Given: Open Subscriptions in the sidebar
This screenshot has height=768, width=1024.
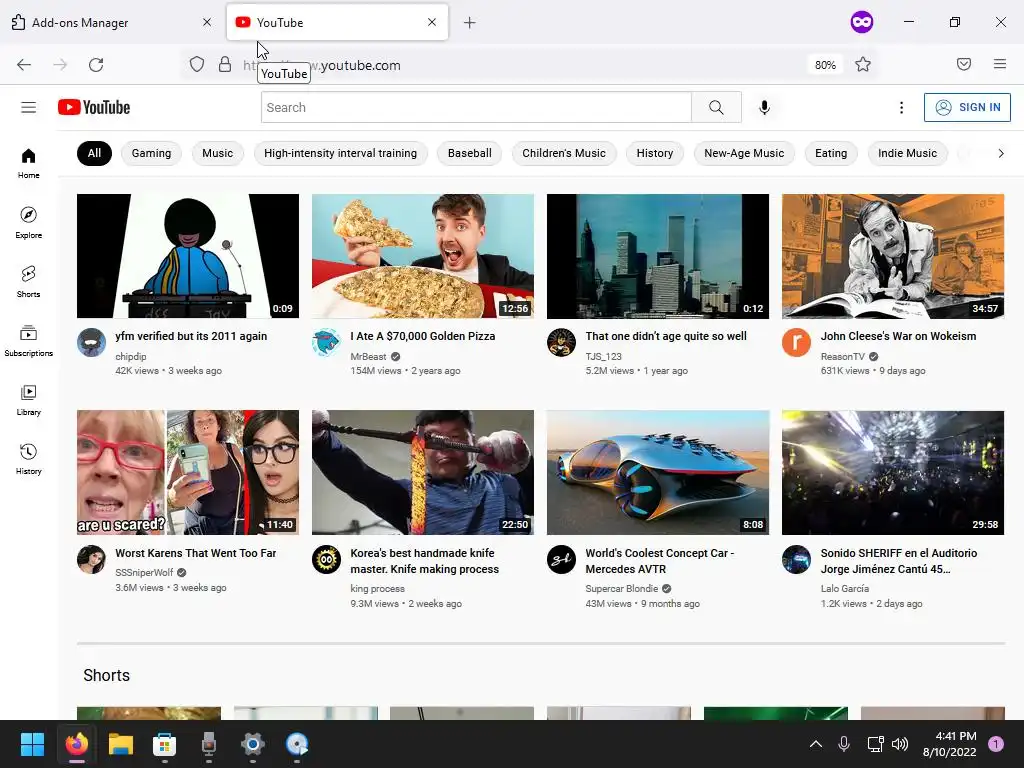Looking at the screenshot, I should click(28, 340).
